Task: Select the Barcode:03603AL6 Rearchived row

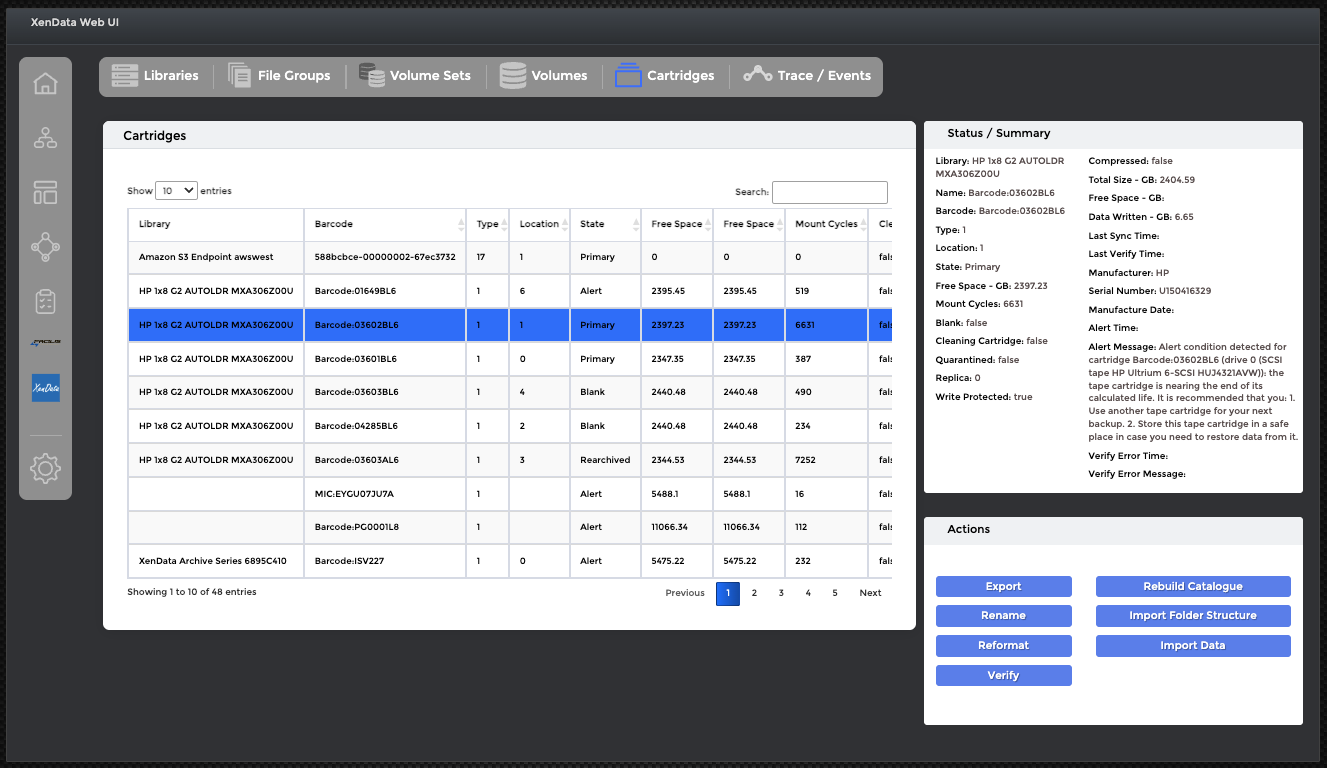Action: click(510, 460)
